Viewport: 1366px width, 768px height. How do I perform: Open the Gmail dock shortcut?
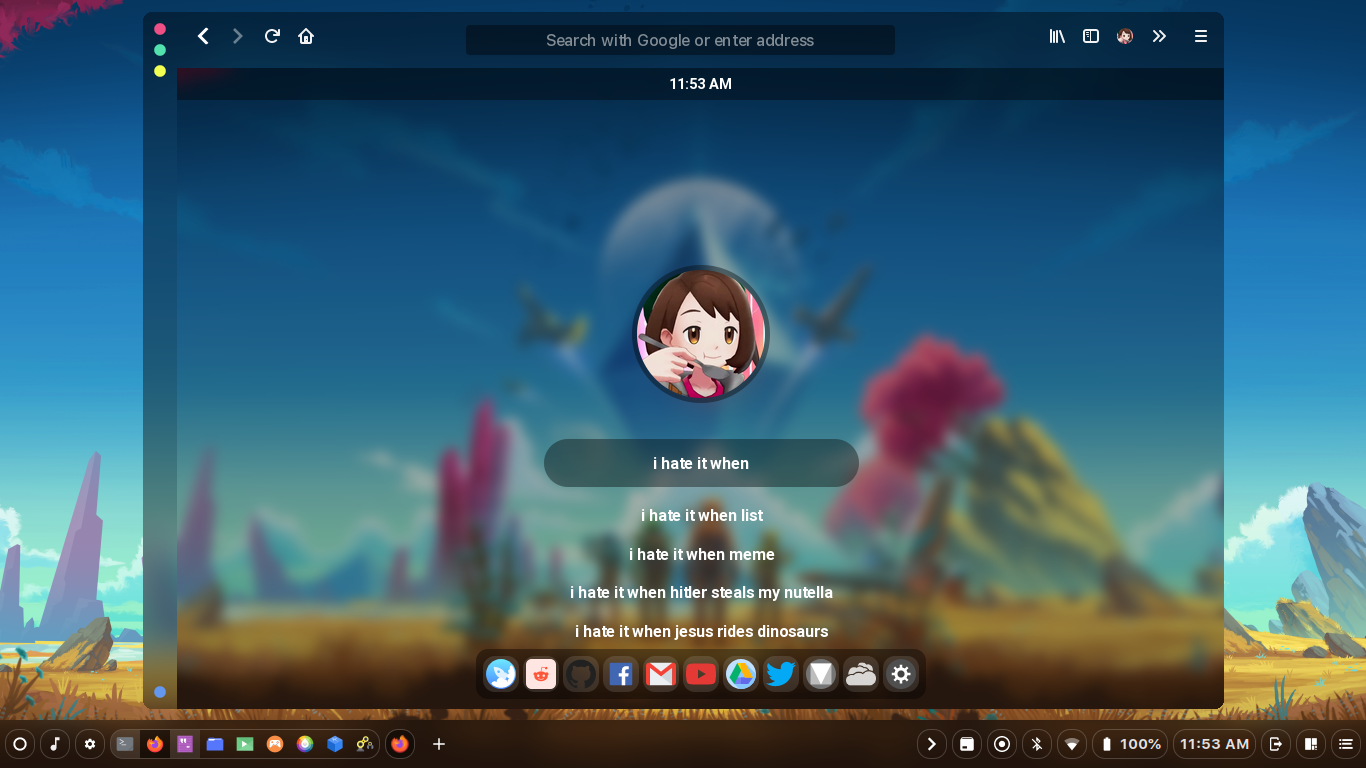click(x=661, y=674)
